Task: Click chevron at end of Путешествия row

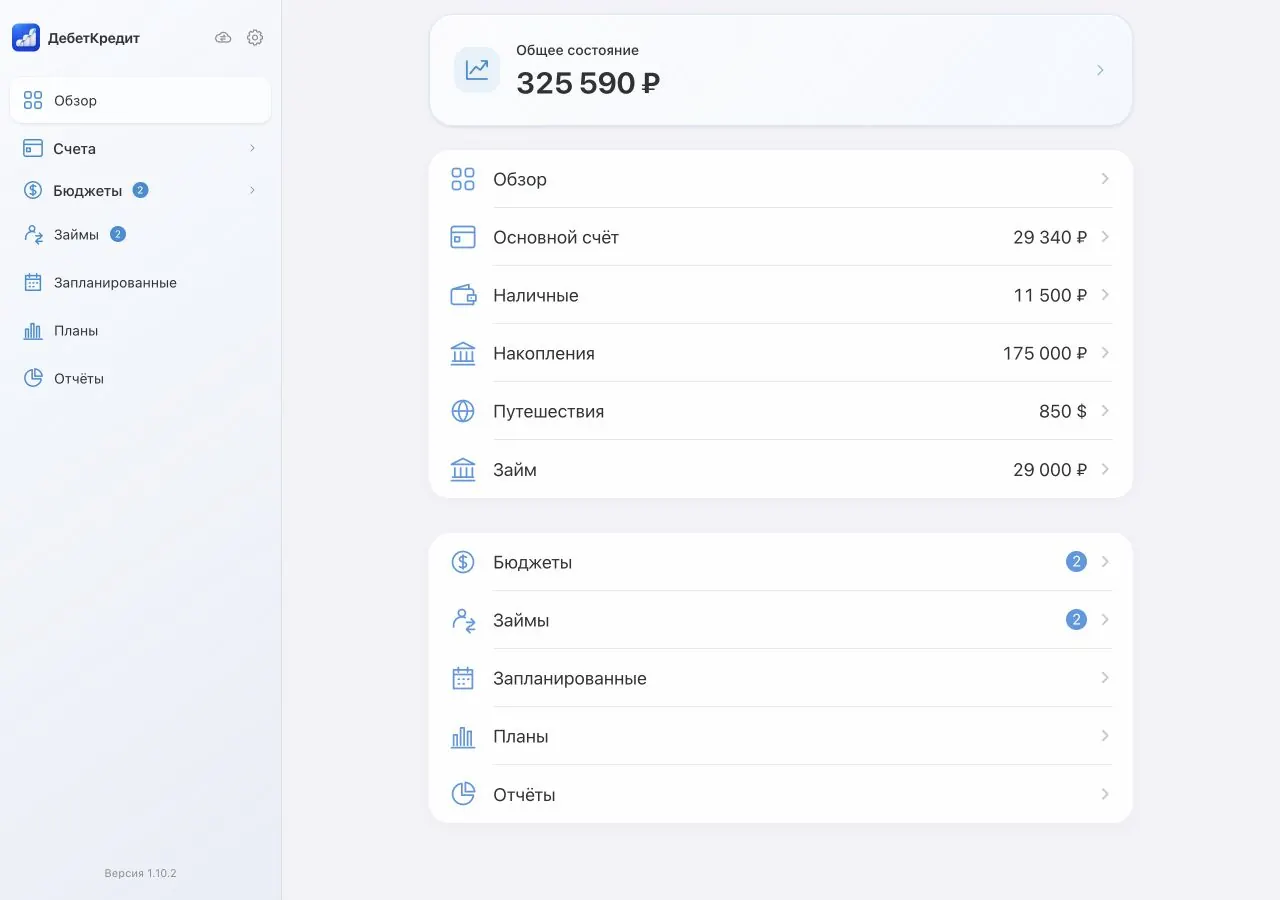Action: 1105,411
